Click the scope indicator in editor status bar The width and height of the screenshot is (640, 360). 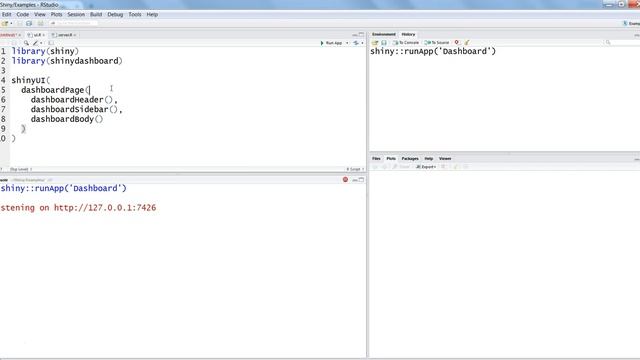[20, 169]
